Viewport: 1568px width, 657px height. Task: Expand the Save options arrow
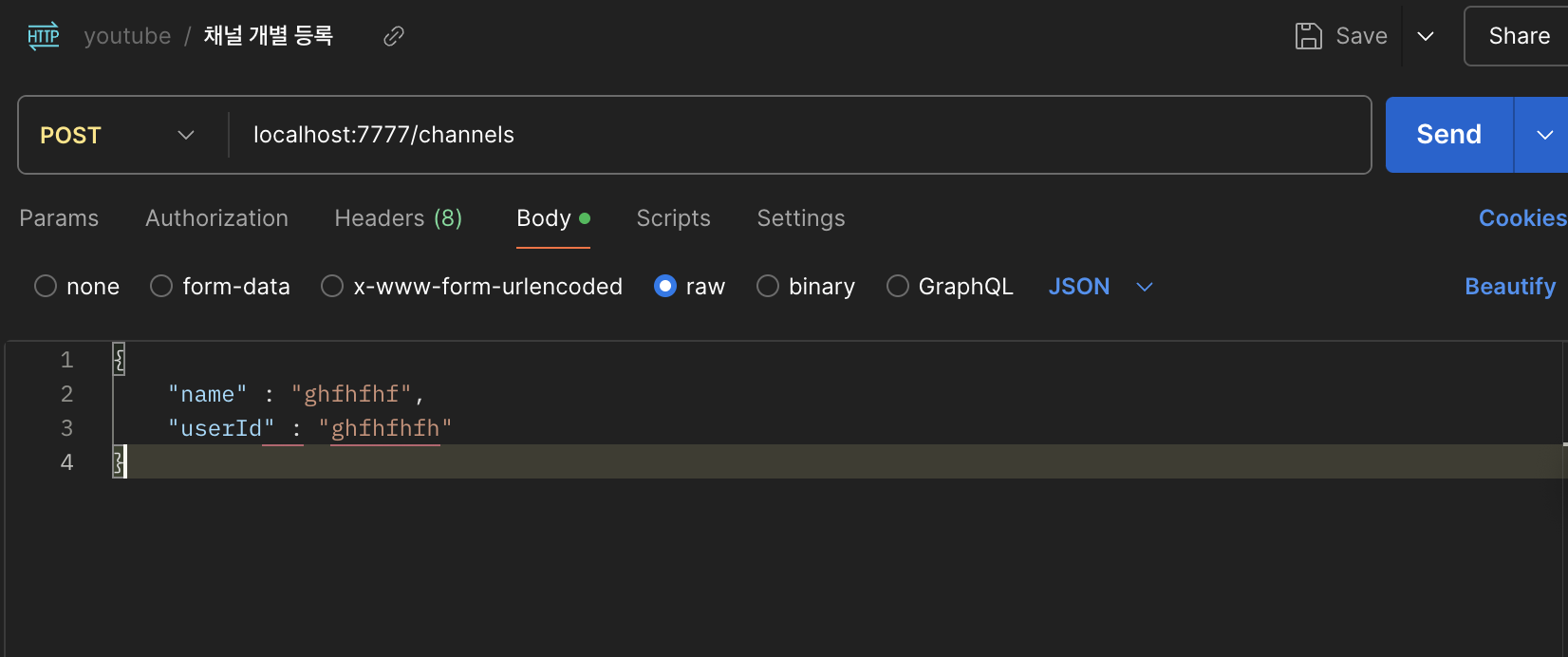click(1426, 36)
